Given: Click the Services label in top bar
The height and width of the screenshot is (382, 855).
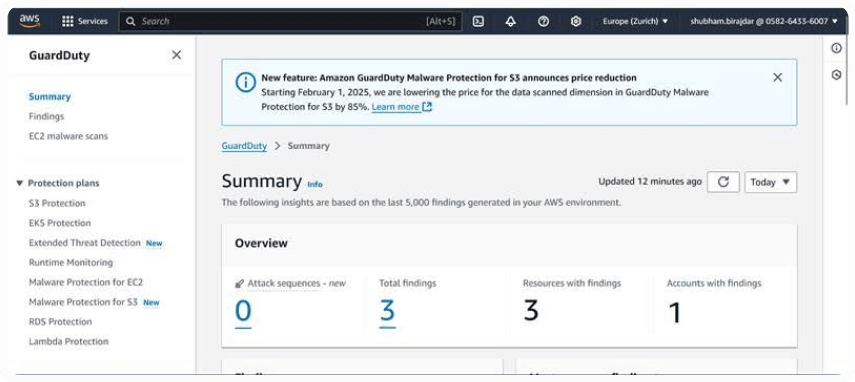Looking at the screenshot, I should click(93, 21).
